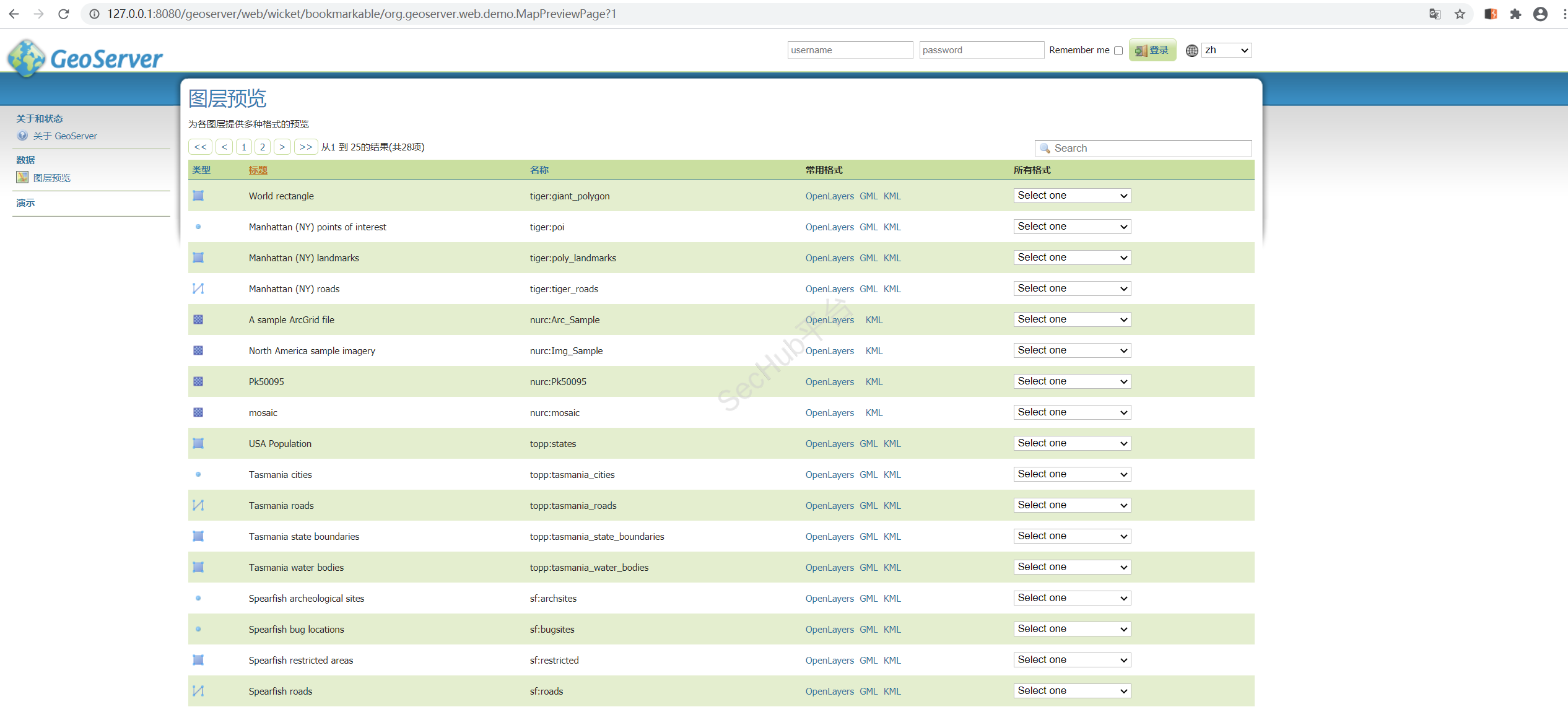The image size is (1568, 707).
Task: Open OpenLayers preview for tiger:poi
Action: 829,227
